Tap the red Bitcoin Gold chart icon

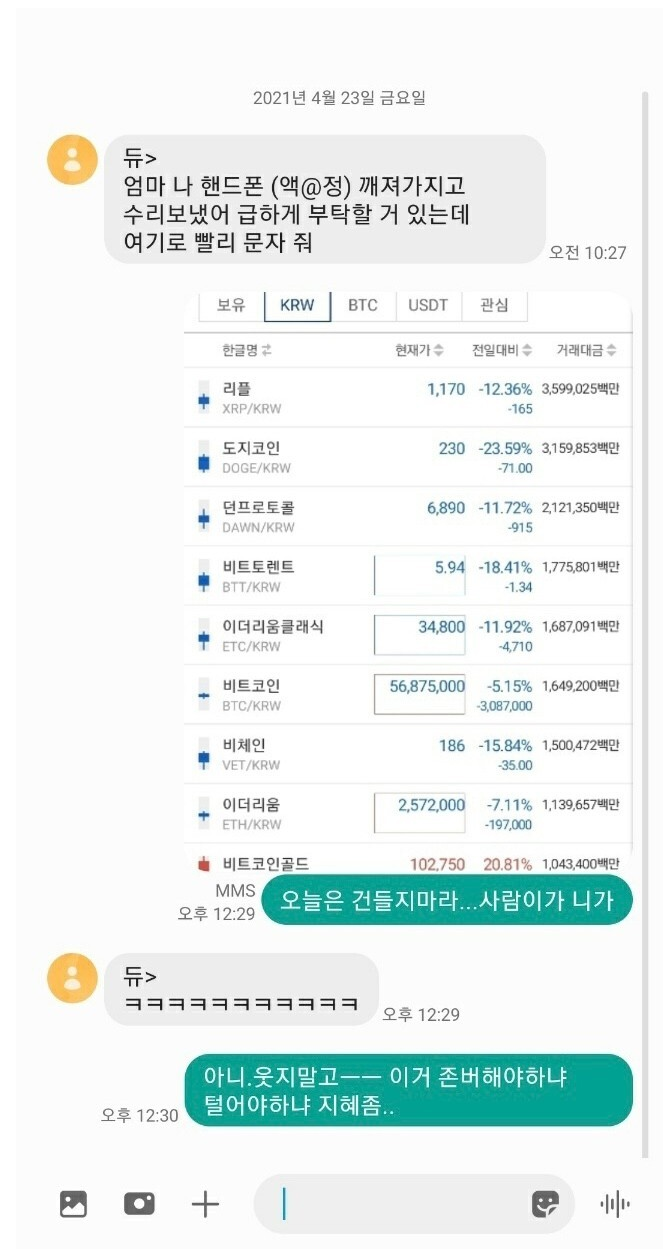[206, 862]
